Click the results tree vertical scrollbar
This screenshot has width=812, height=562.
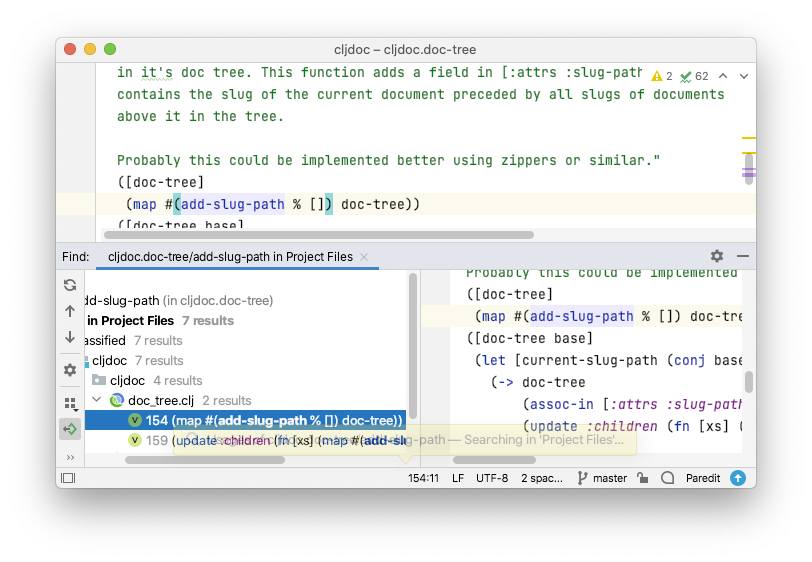[413, 346]
